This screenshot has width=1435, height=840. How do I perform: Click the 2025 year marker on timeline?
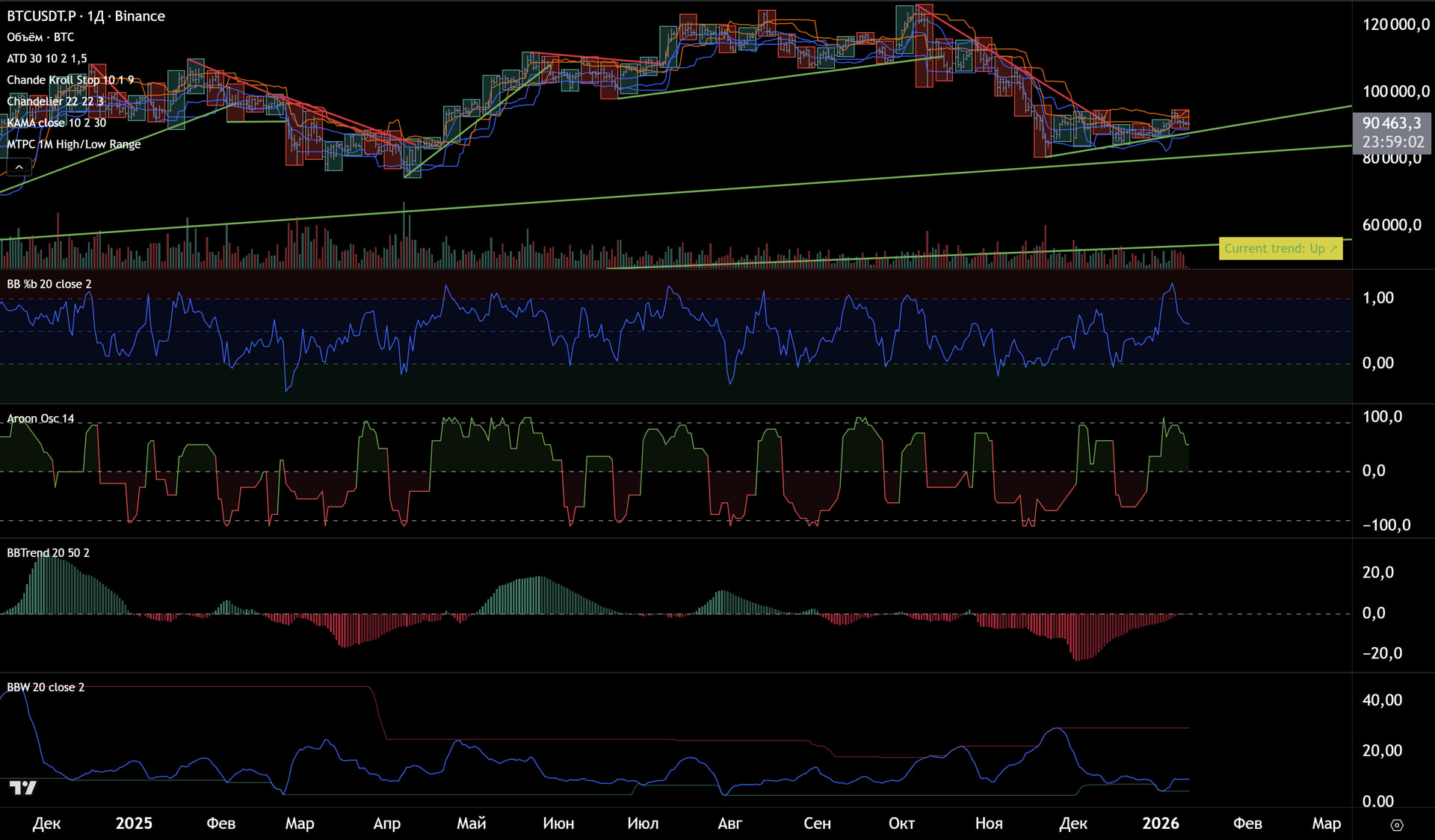click(x=134, y=824)
